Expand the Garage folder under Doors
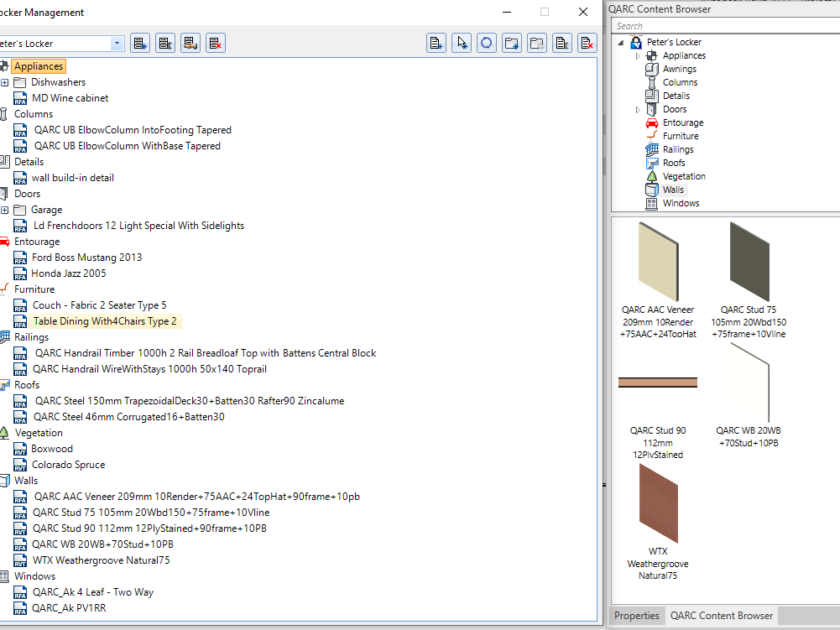The image size is (840, 630). 6,209
